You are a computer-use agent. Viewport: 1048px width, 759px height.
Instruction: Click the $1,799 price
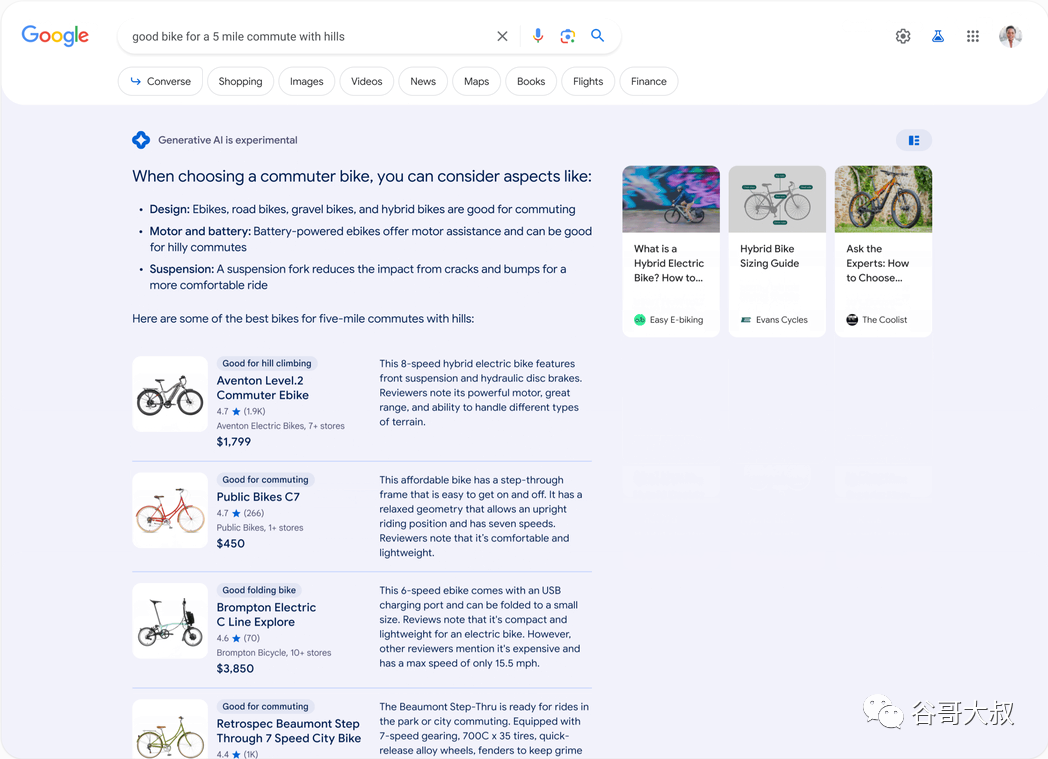tap(234, 442)
